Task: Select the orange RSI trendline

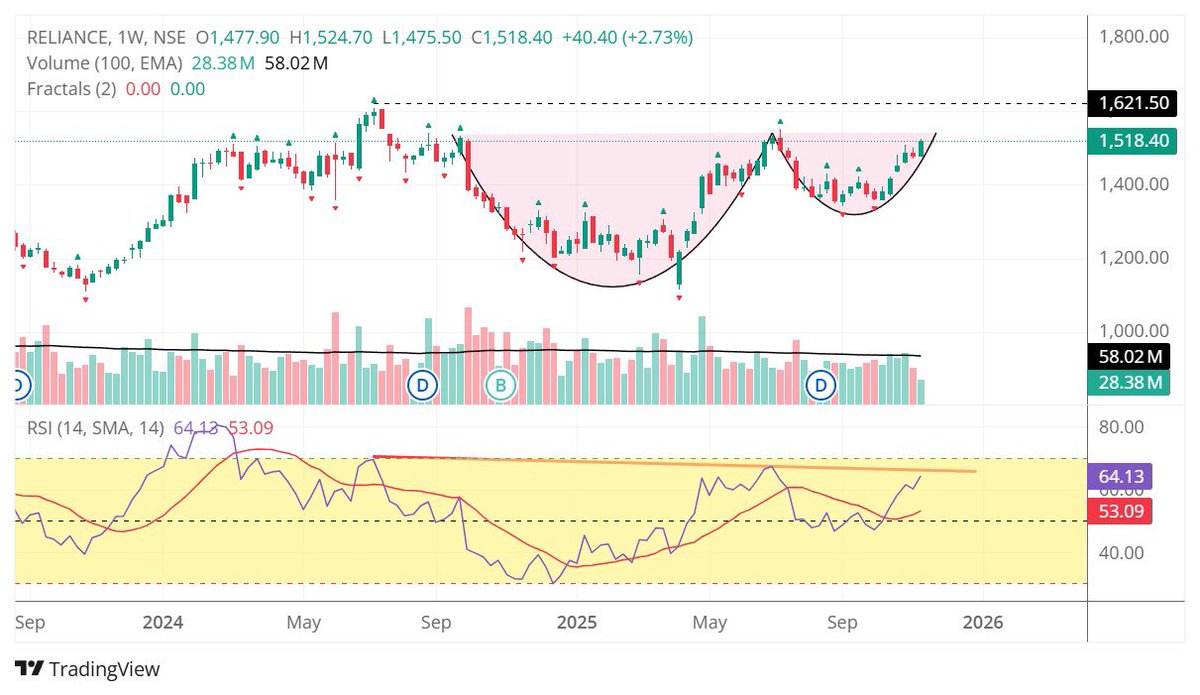Action: tap(673, 463)
